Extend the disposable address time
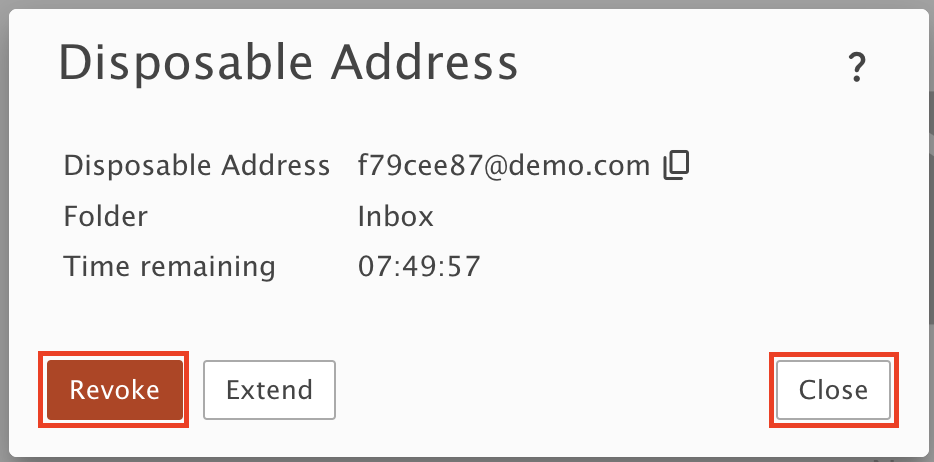 point(269,390)
